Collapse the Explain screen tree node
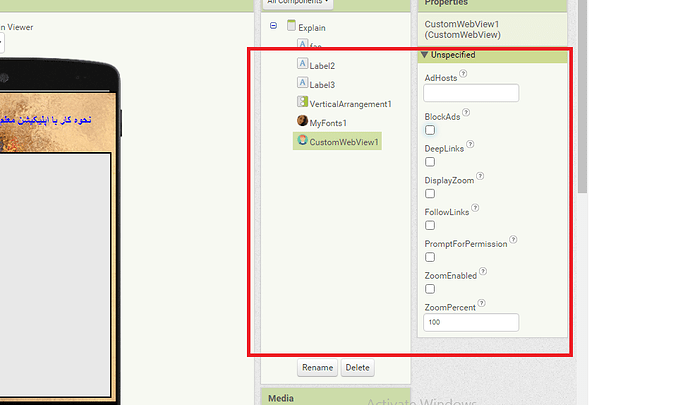Screen dimensions: 690x405 click(x=273, y=27)
